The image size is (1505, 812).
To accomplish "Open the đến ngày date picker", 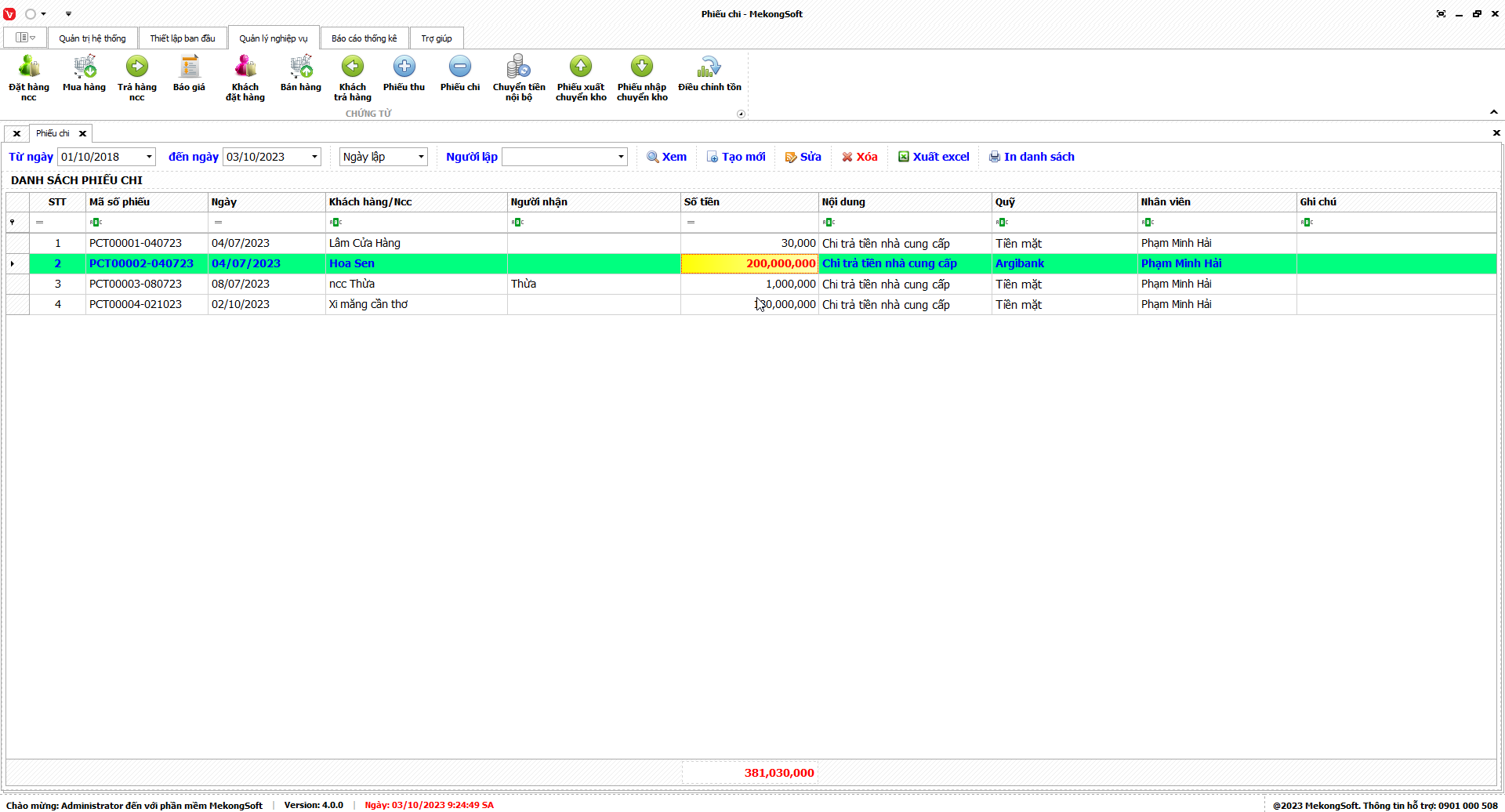I will coord(314,157).
